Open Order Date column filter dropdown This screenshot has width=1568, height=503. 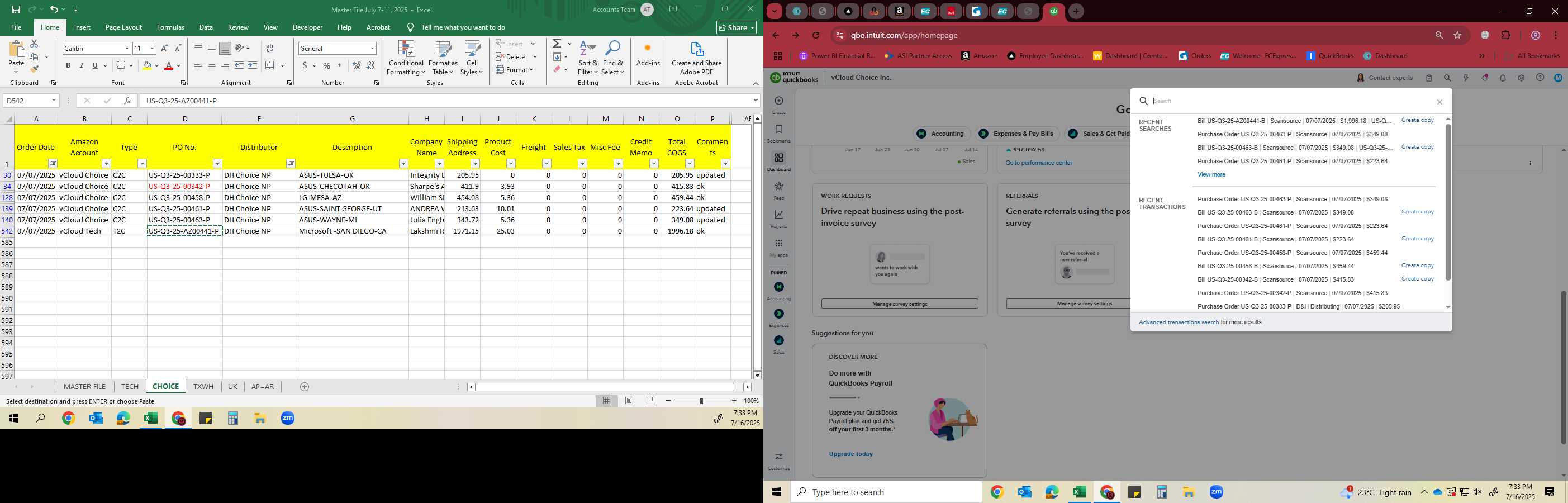coord(53,163)
